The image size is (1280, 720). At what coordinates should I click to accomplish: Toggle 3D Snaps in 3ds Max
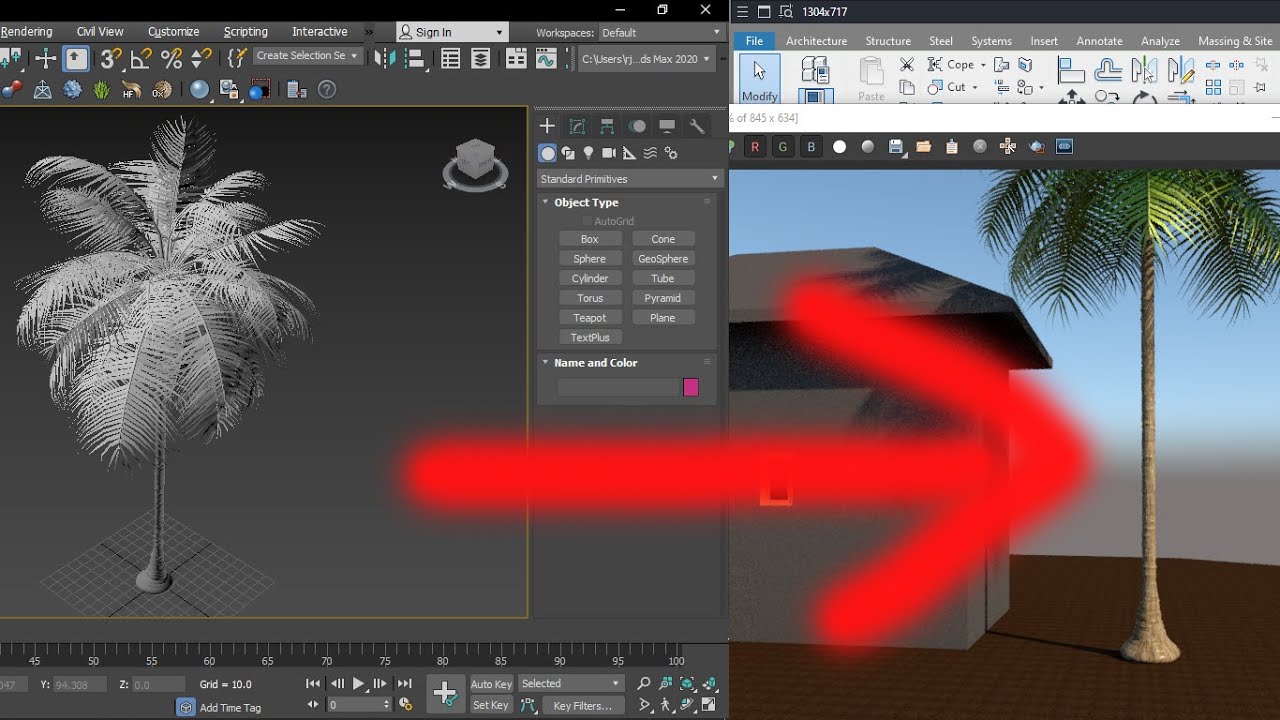coord(111,59)
